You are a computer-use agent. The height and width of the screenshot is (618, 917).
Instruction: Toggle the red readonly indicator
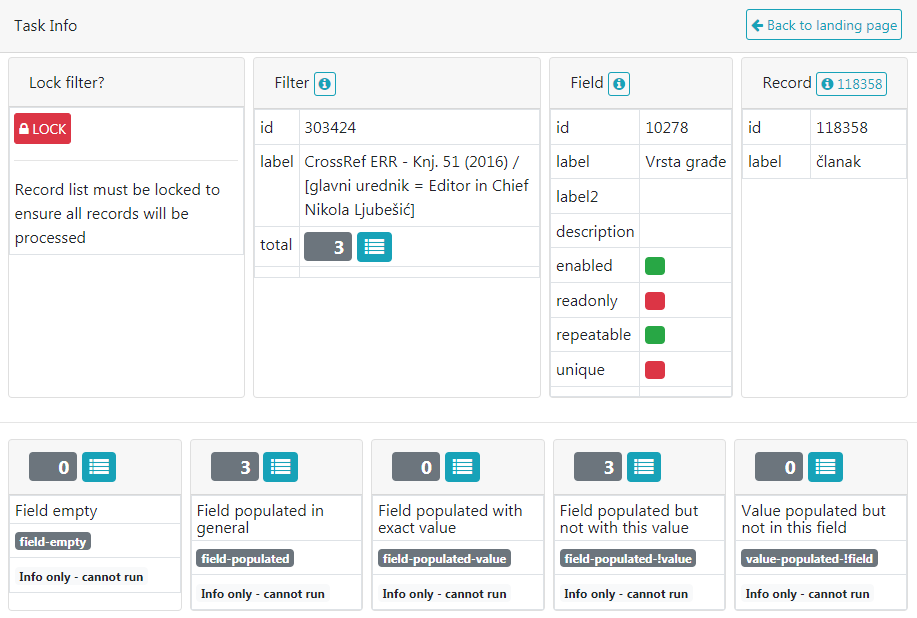point(655,301)
